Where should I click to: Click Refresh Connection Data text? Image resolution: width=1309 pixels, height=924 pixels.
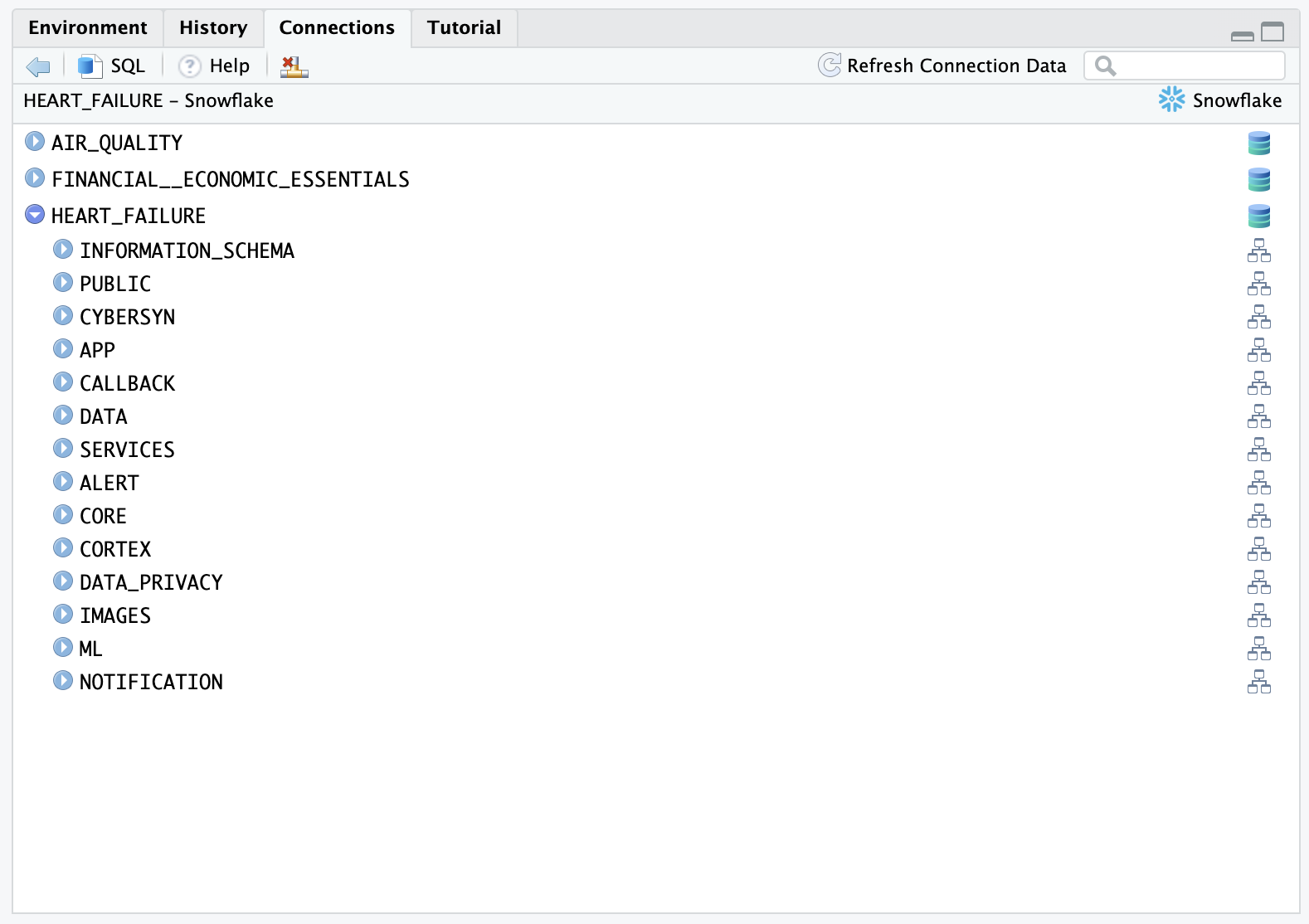point(956,66)
